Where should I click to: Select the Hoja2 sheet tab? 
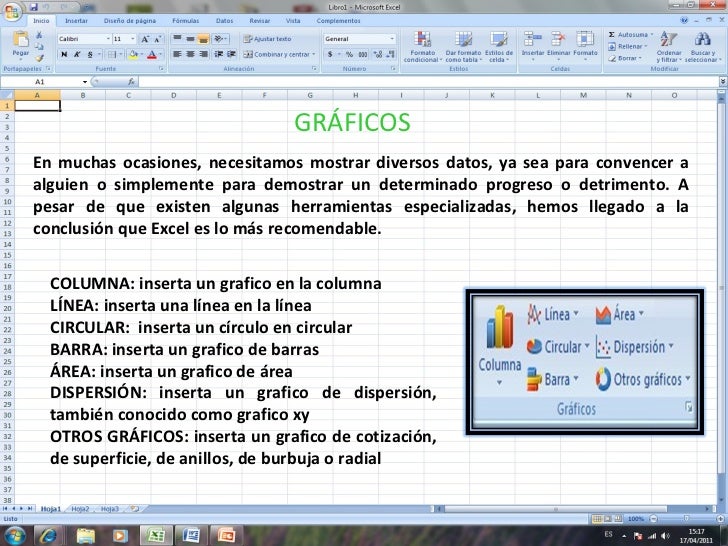coord(80,509)
